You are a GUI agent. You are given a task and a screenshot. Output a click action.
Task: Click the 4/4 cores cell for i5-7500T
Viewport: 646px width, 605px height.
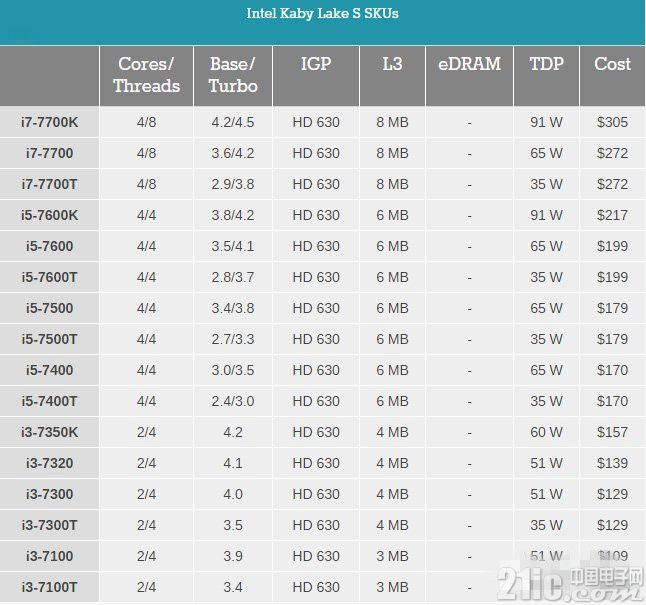click(146, 339)
